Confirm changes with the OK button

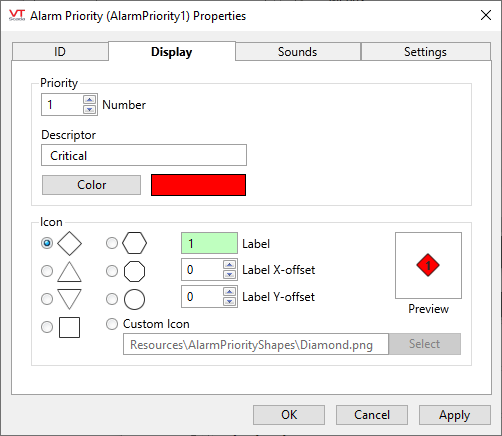[x=289, y=415]
